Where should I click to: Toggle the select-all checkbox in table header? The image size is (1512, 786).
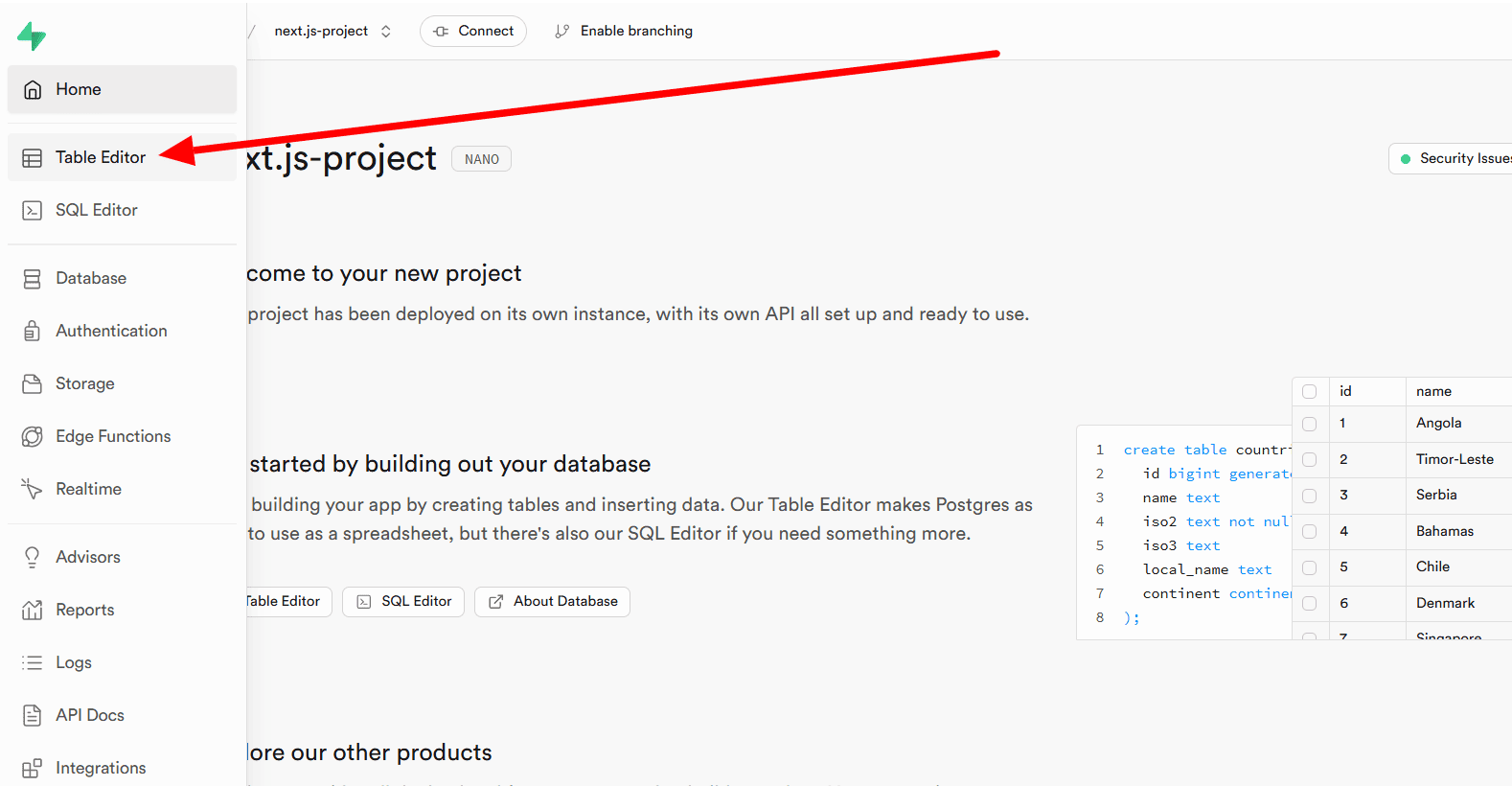[x=1310, y=391]
